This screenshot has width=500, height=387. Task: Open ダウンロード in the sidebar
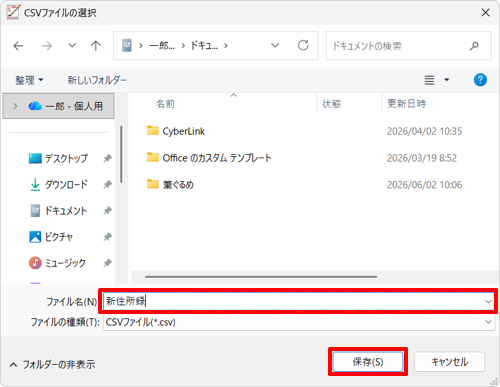pos(59,184)
